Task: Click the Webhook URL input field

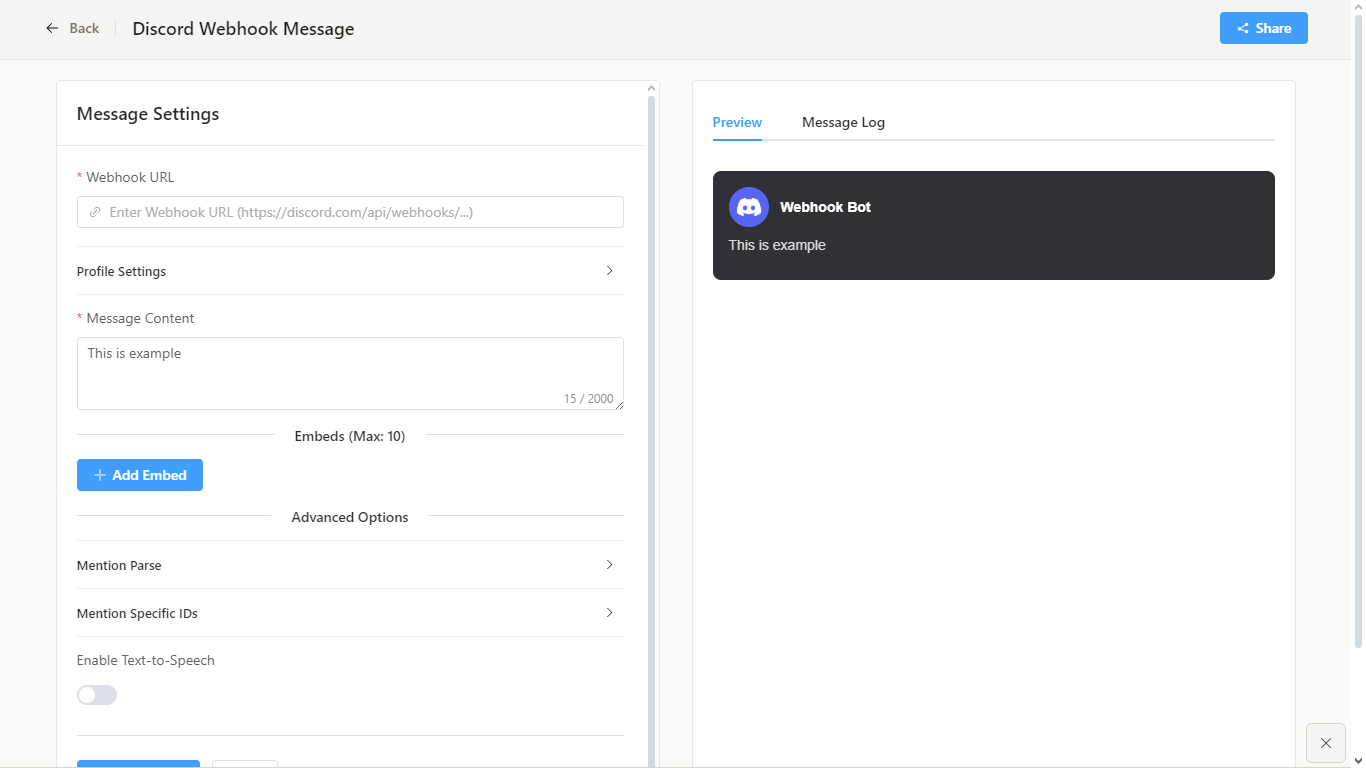Action: tap(350, 212)
